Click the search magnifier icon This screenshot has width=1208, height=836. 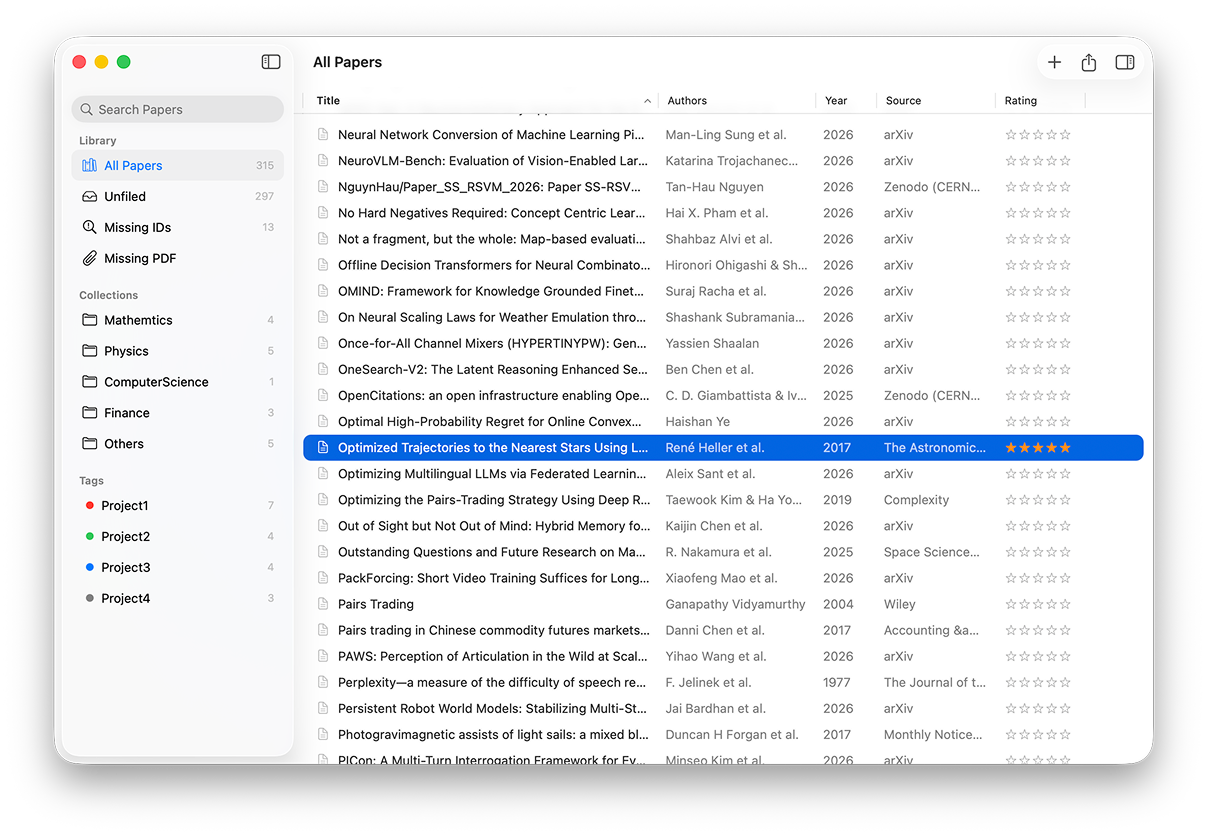tap(87, 110)
